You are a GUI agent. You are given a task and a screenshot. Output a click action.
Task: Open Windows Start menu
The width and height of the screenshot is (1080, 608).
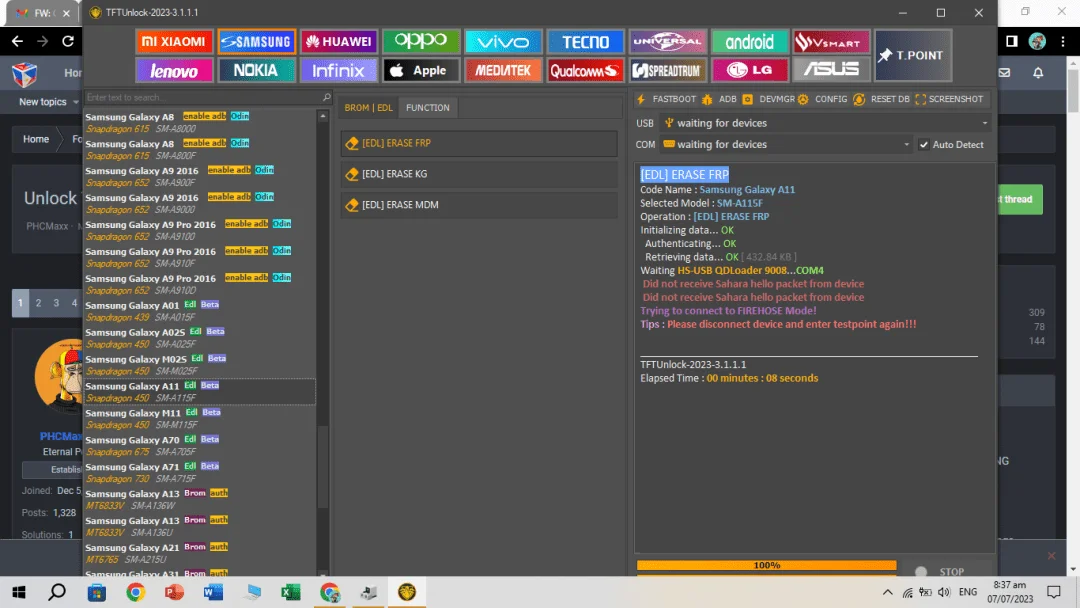(19, 592)
